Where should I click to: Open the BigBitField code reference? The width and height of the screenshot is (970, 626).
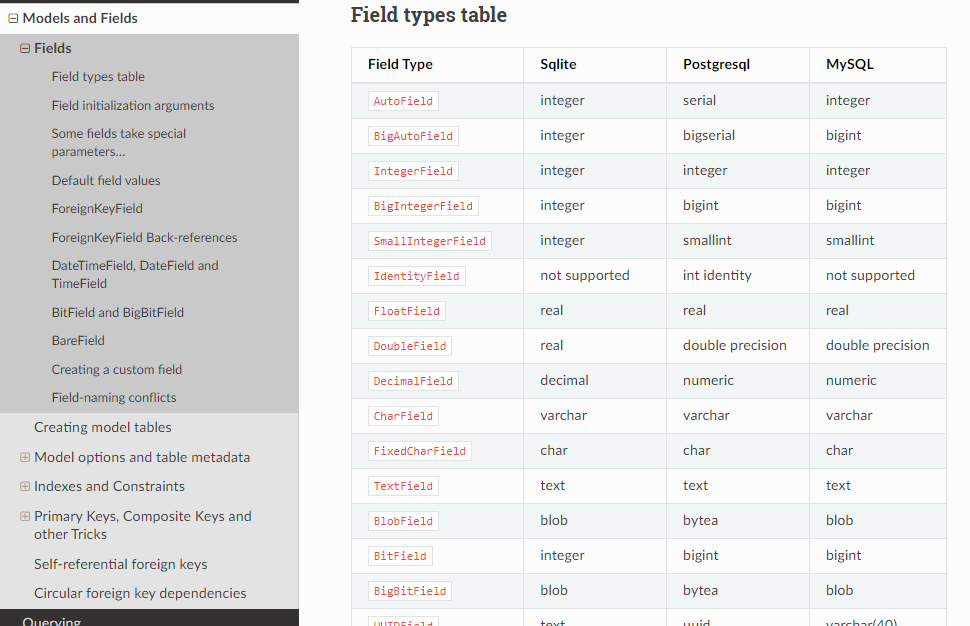[410, 591]
